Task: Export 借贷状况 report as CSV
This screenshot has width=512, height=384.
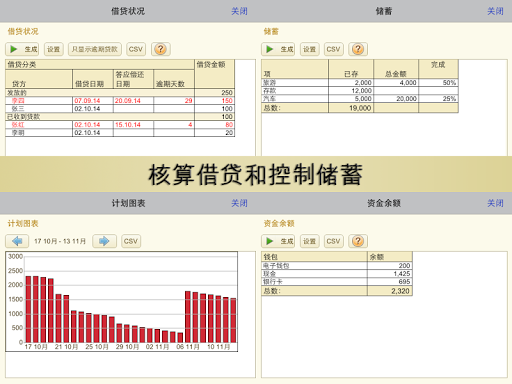Action: (x=136, y=49)
